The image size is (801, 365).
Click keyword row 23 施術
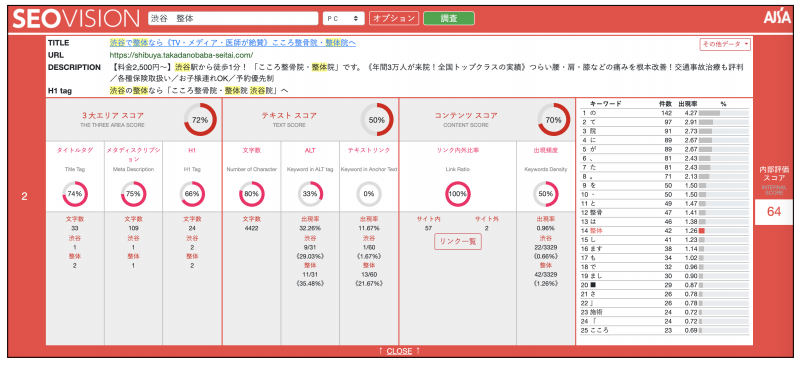665,312
